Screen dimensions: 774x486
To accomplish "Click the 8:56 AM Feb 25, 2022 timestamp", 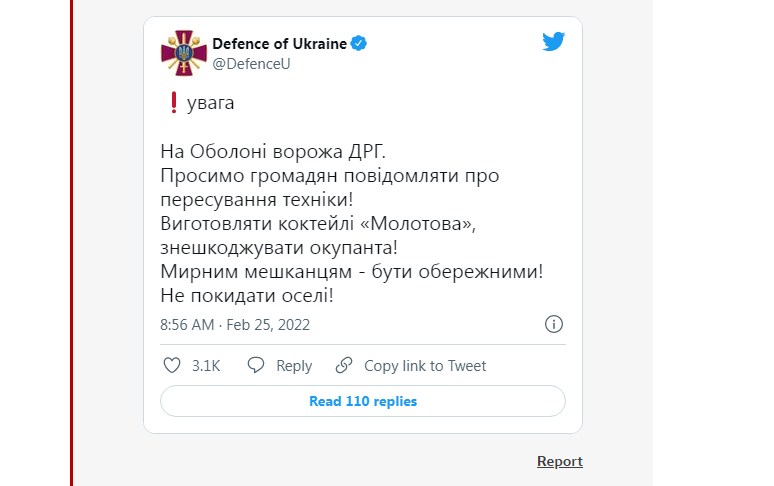I will point(235,325).
